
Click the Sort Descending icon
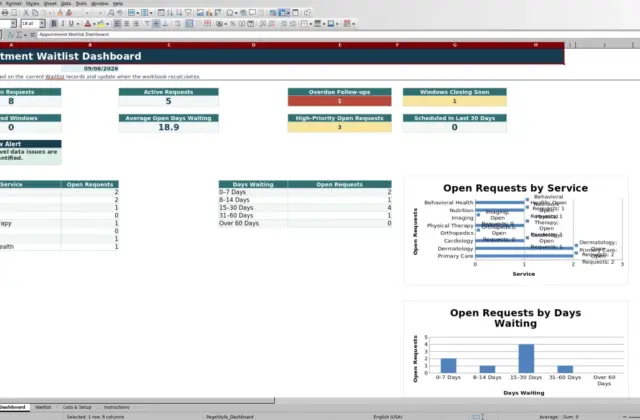tap(179, 13)
